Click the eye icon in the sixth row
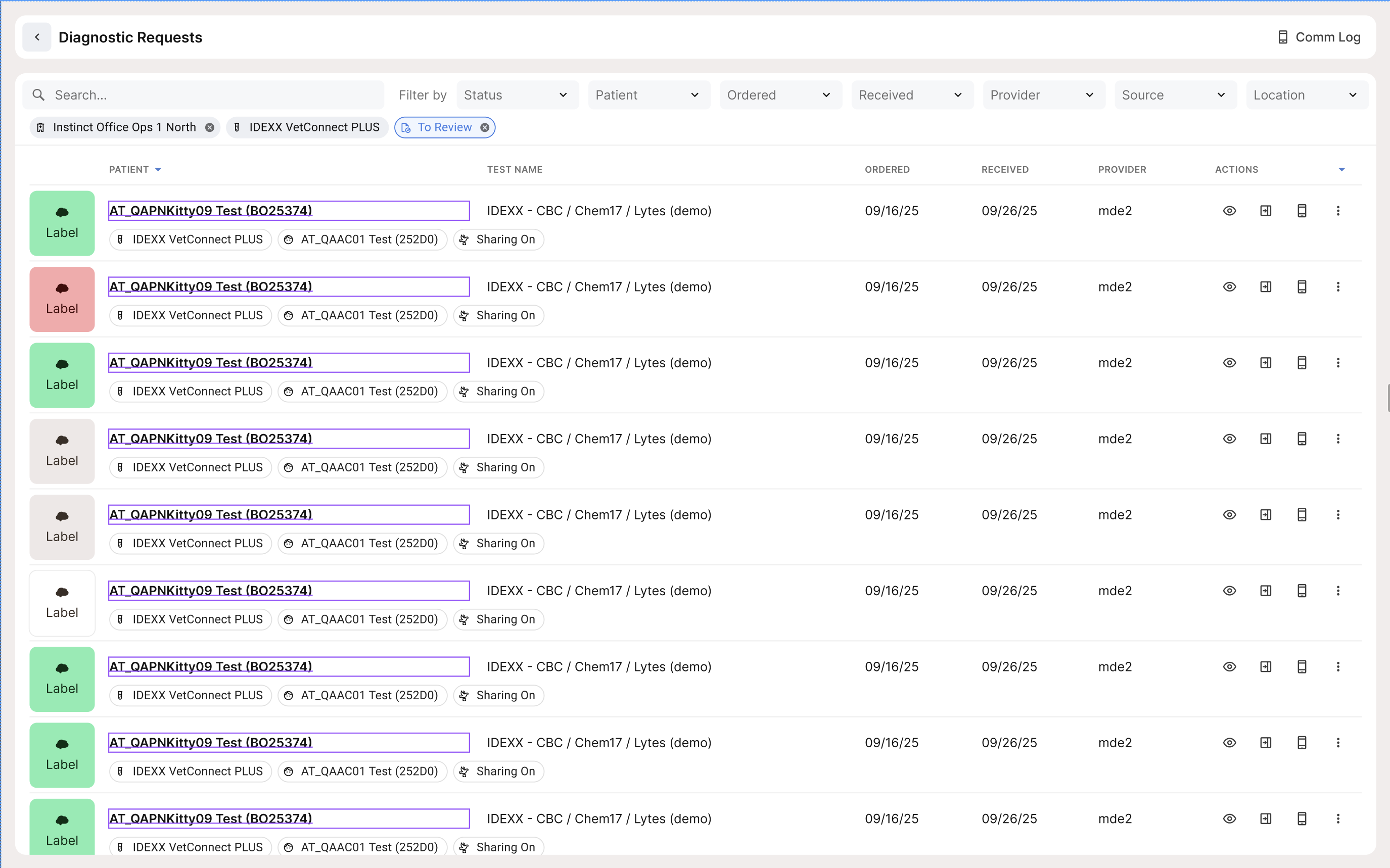1390x868 pixels. click(1229, 591)
